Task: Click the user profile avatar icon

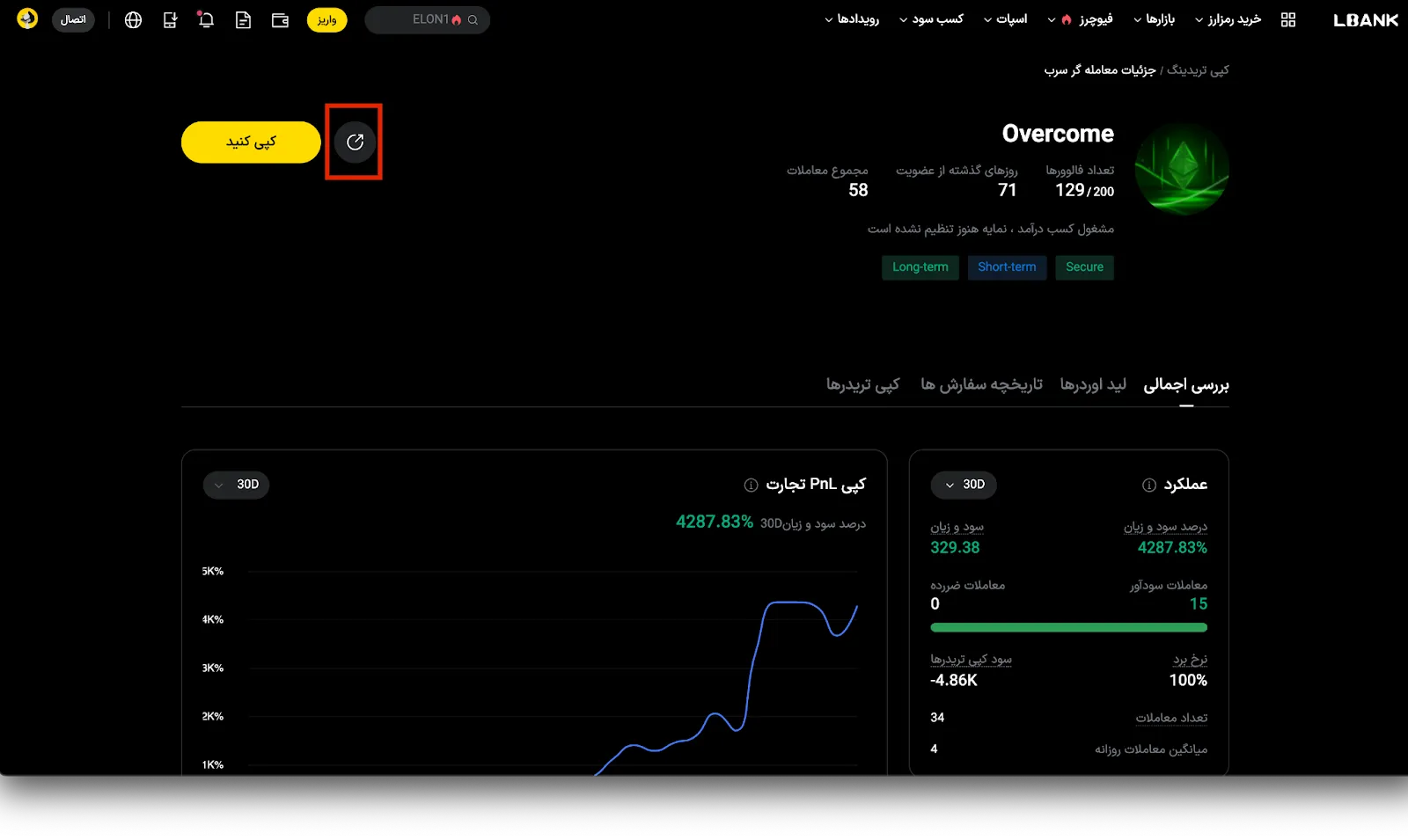Action: (27, 18)
